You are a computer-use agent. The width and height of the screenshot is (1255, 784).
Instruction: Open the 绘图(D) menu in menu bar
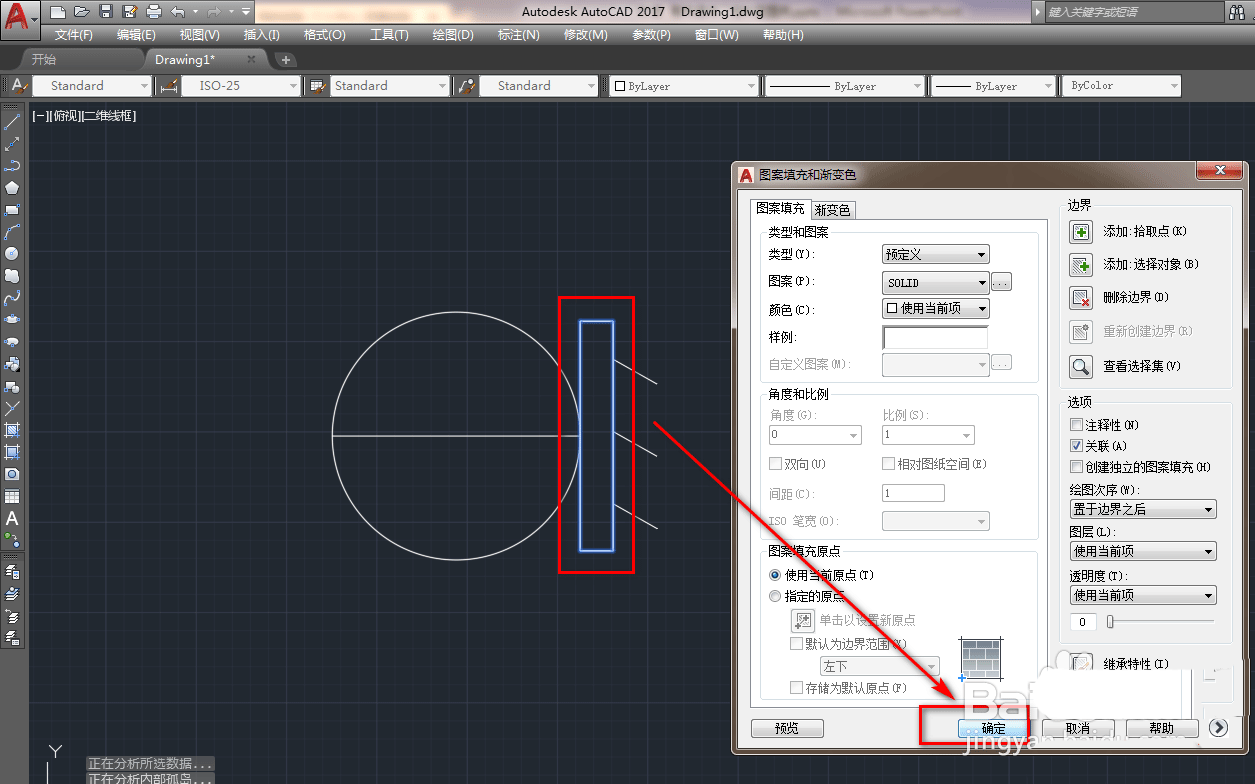[453, 35]
